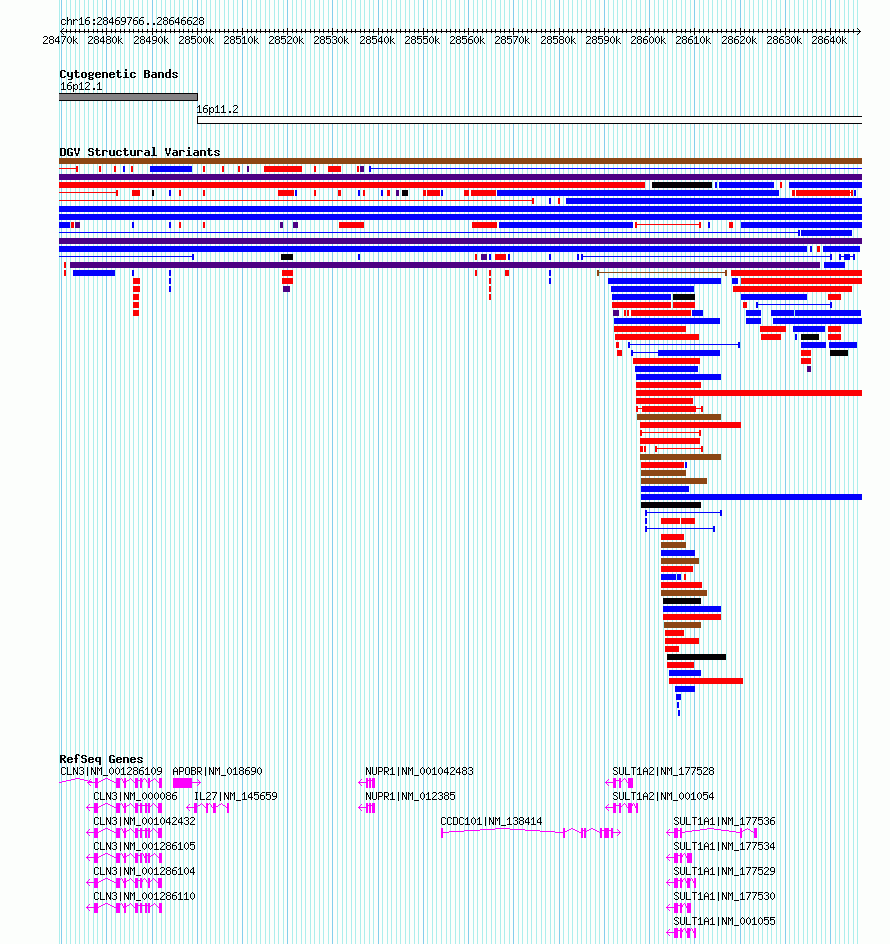The image size is (890, 944).
Task: Click the CLN3 NM_001286110 gene glyph
Action: click(125, 908)
